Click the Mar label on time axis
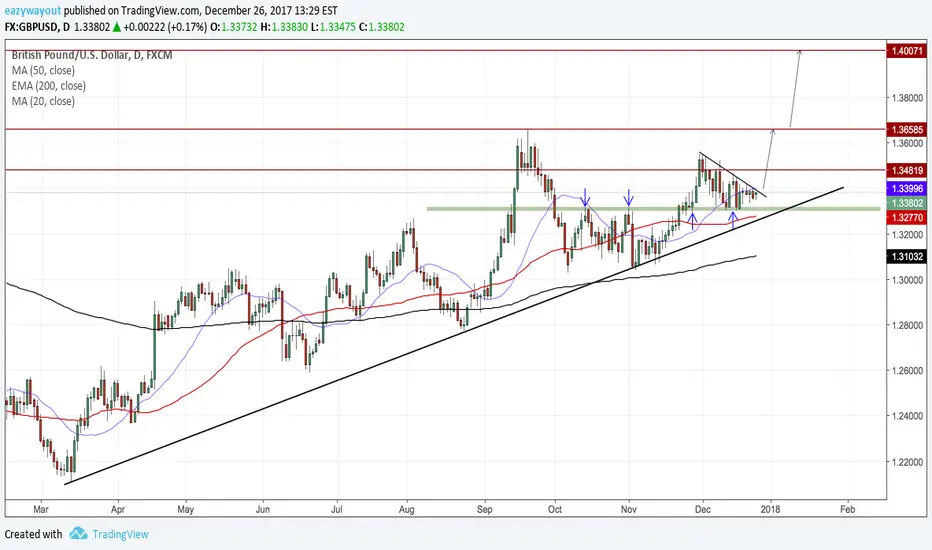 click(x=40, y=510)
